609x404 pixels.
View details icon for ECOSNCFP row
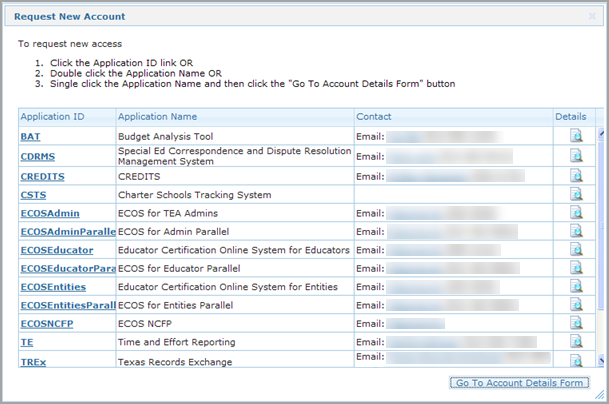tap(575, 324)
